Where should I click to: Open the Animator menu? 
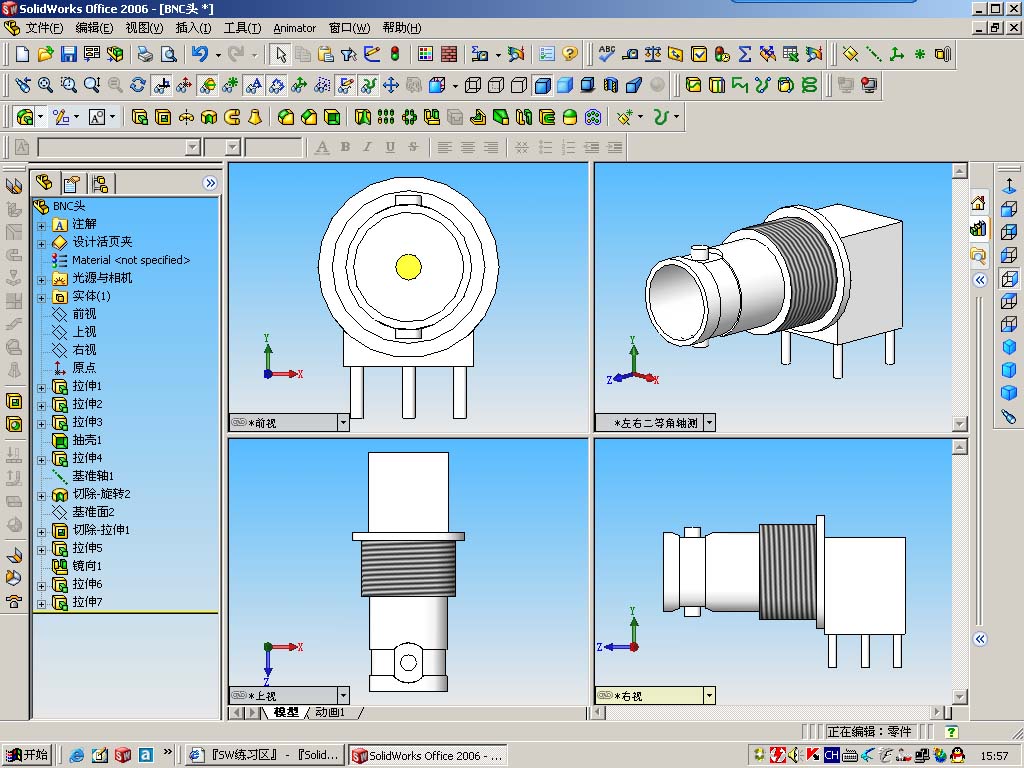click(x=295, y=28)
